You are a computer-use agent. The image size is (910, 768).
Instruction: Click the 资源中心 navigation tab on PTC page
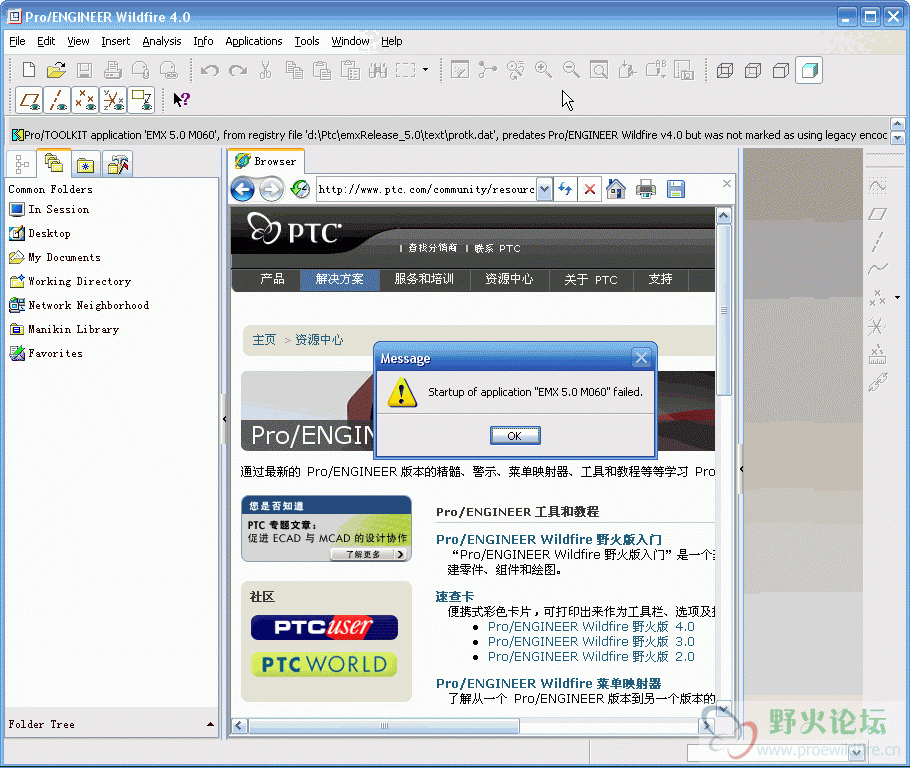(x=509, y=279)
